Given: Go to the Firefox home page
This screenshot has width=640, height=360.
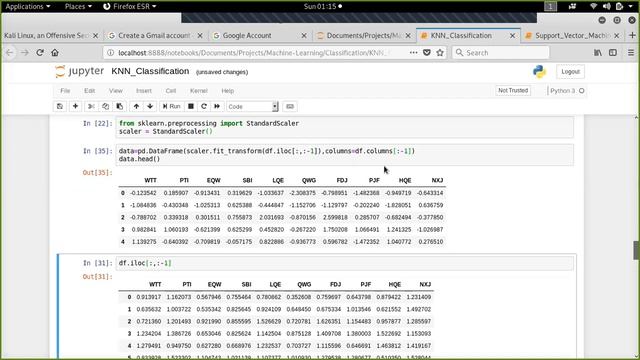Looking at the screenshot, I should [55, 53].
